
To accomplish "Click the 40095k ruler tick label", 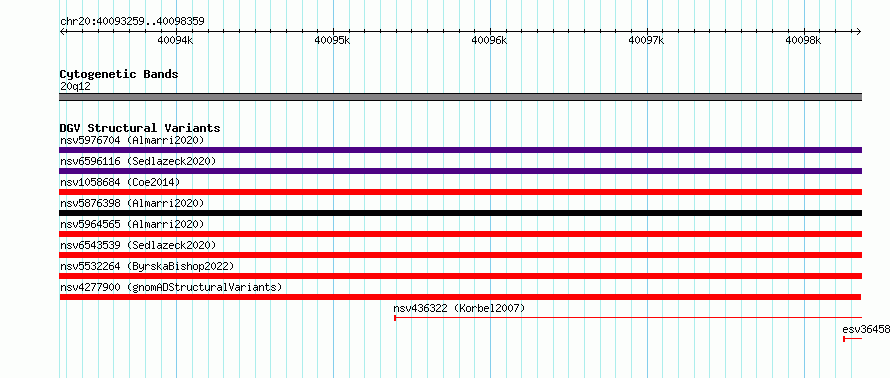I will point(333,40).
